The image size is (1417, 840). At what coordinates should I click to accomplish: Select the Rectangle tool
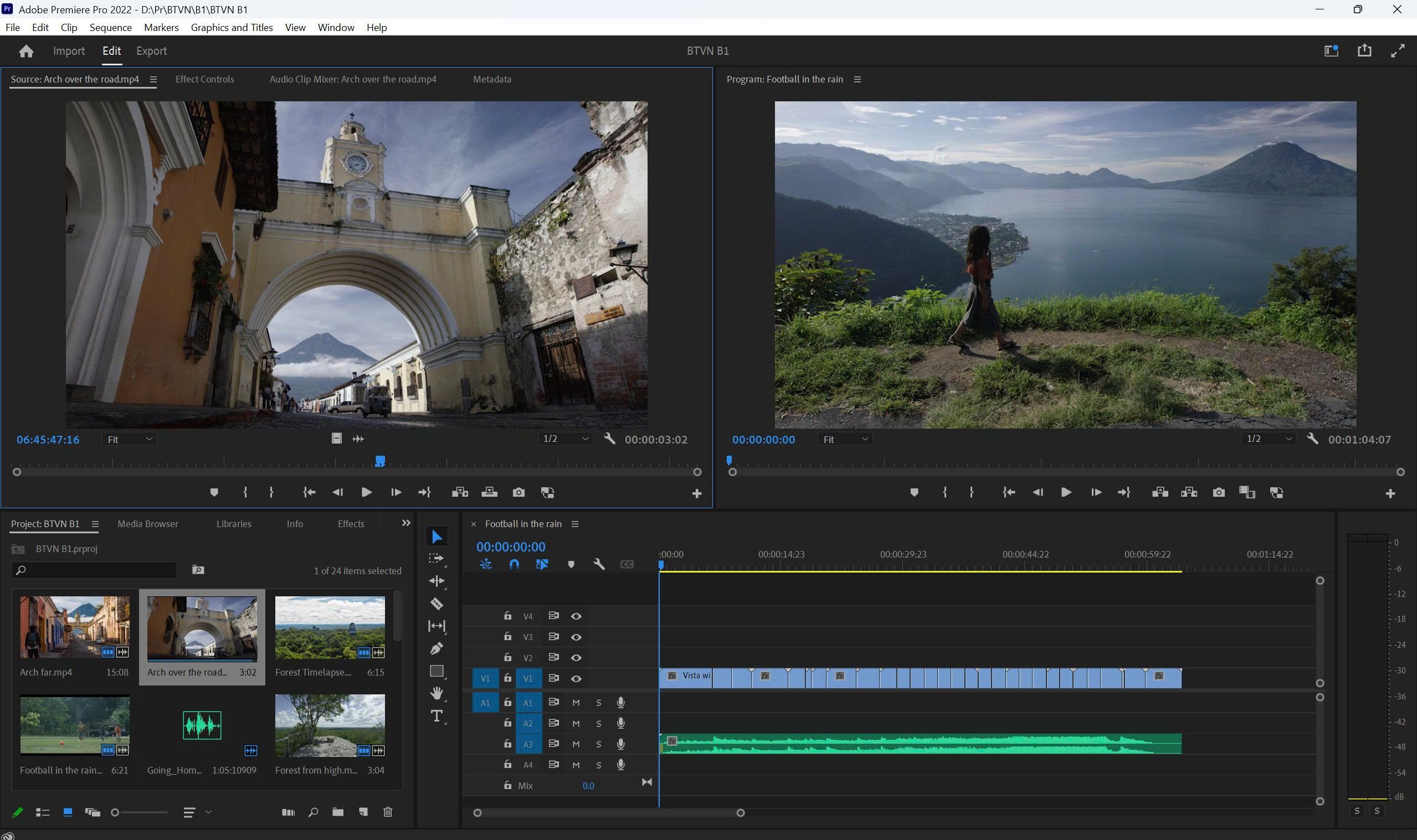pos(437,671)
